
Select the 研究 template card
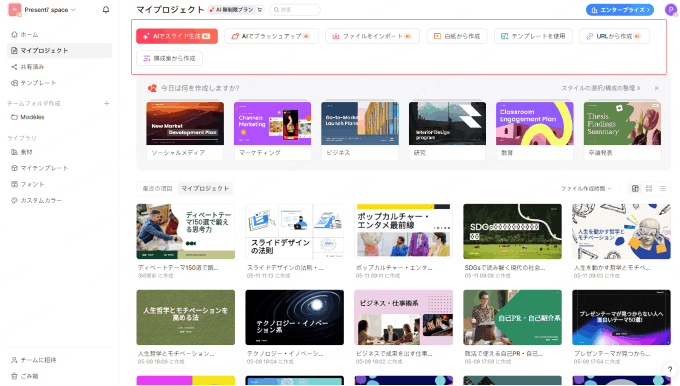(448, 131)
